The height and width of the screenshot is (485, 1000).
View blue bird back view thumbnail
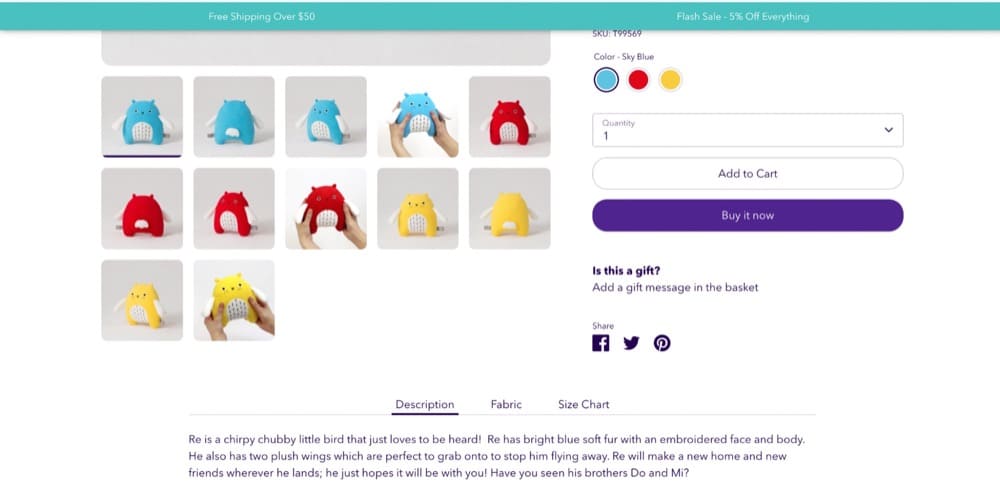(x=234, y=117)
